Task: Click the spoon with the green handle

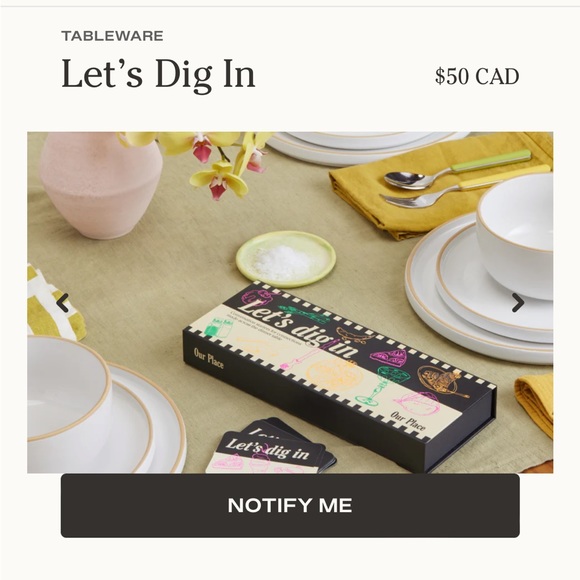Action: 455,170
